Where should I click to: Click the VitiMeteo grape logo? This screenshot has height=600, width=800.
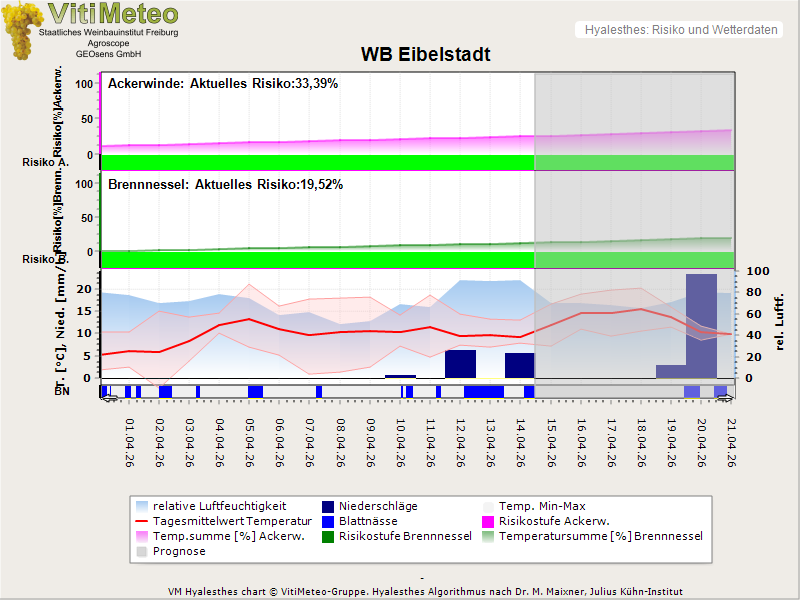point(20,30)
